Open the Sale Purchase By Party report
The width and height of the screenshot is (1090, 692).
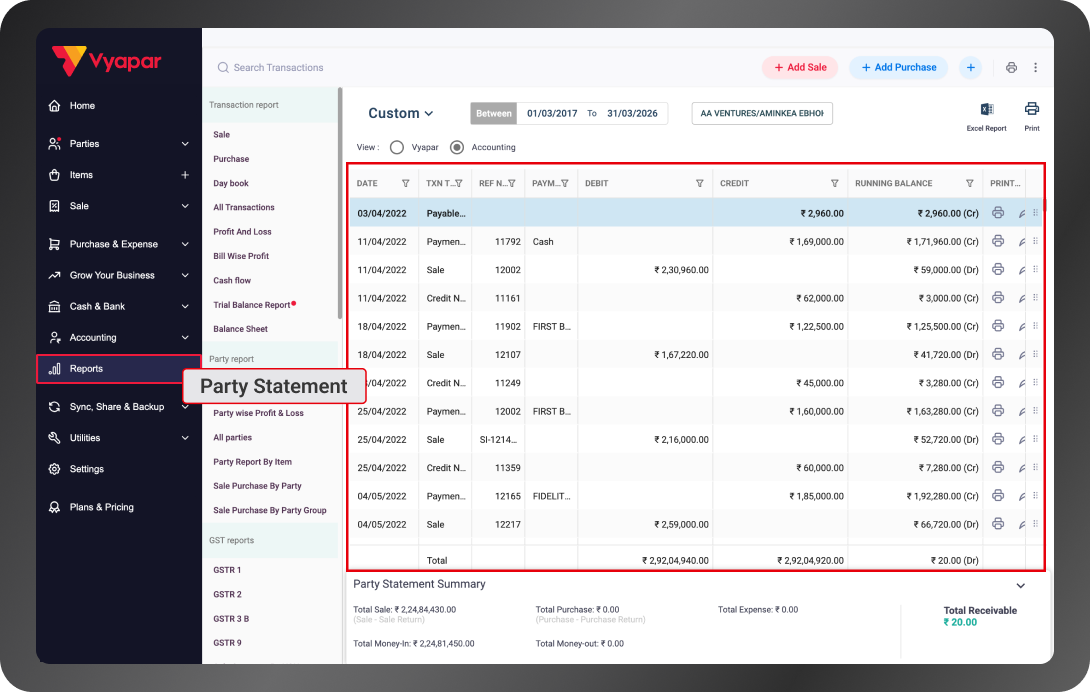(x=257, y=486)
